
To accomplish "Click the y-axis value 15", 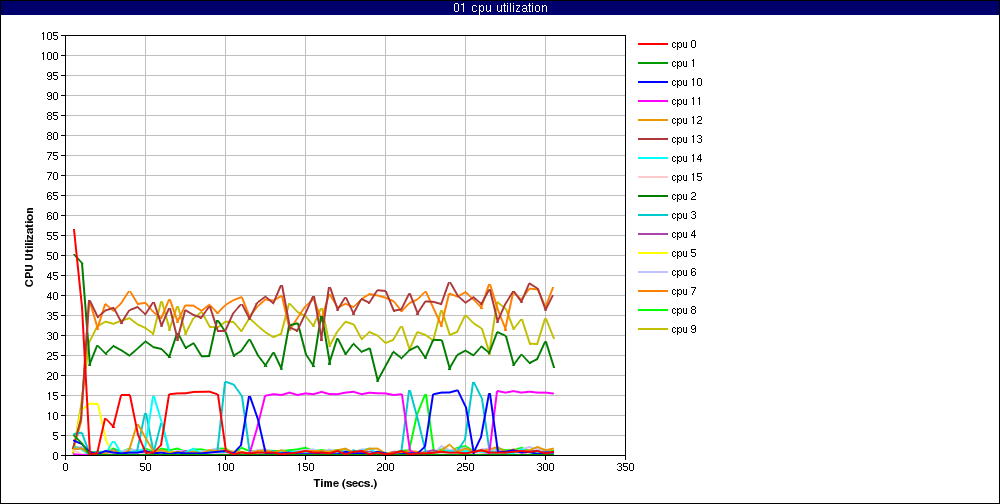I will click(x=54, y=396).
